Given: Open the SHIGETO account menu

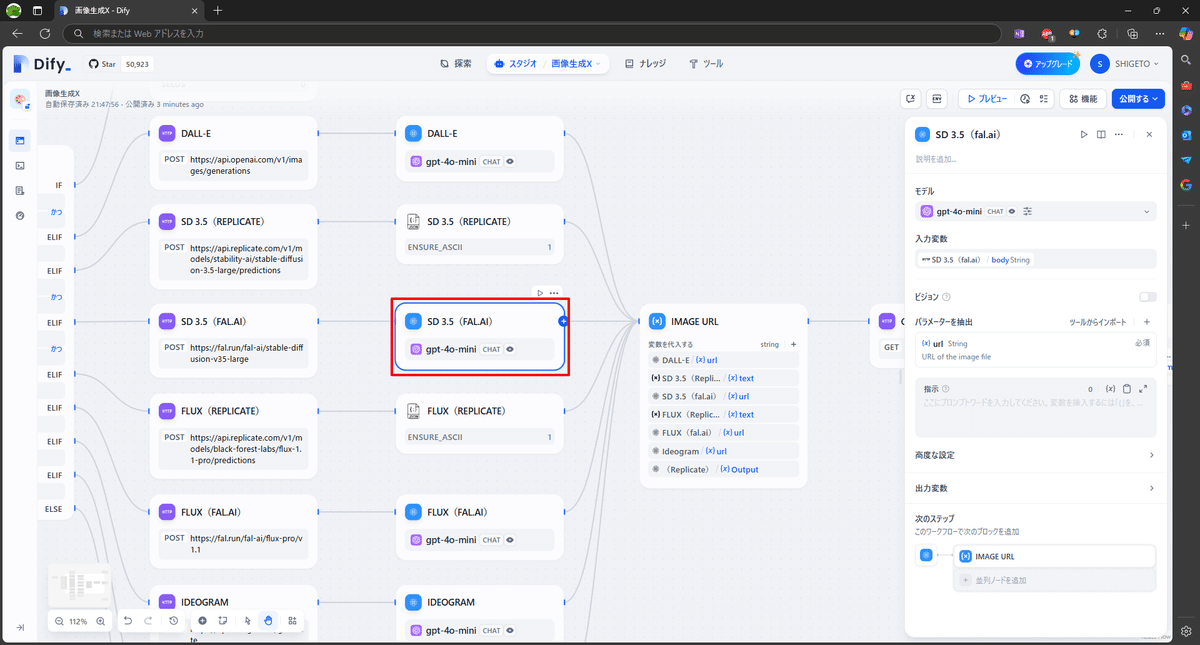Looking at the screenshot, I should click(x=1126, y=64).
